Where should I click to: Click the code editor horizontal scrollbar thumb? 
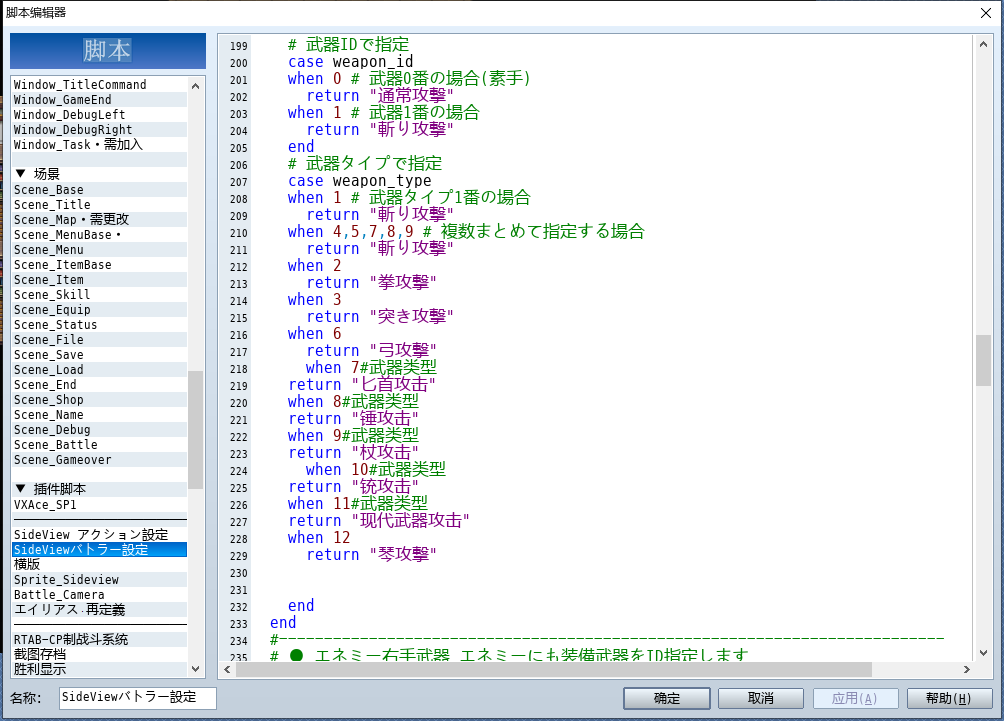[x=554, y=669]
